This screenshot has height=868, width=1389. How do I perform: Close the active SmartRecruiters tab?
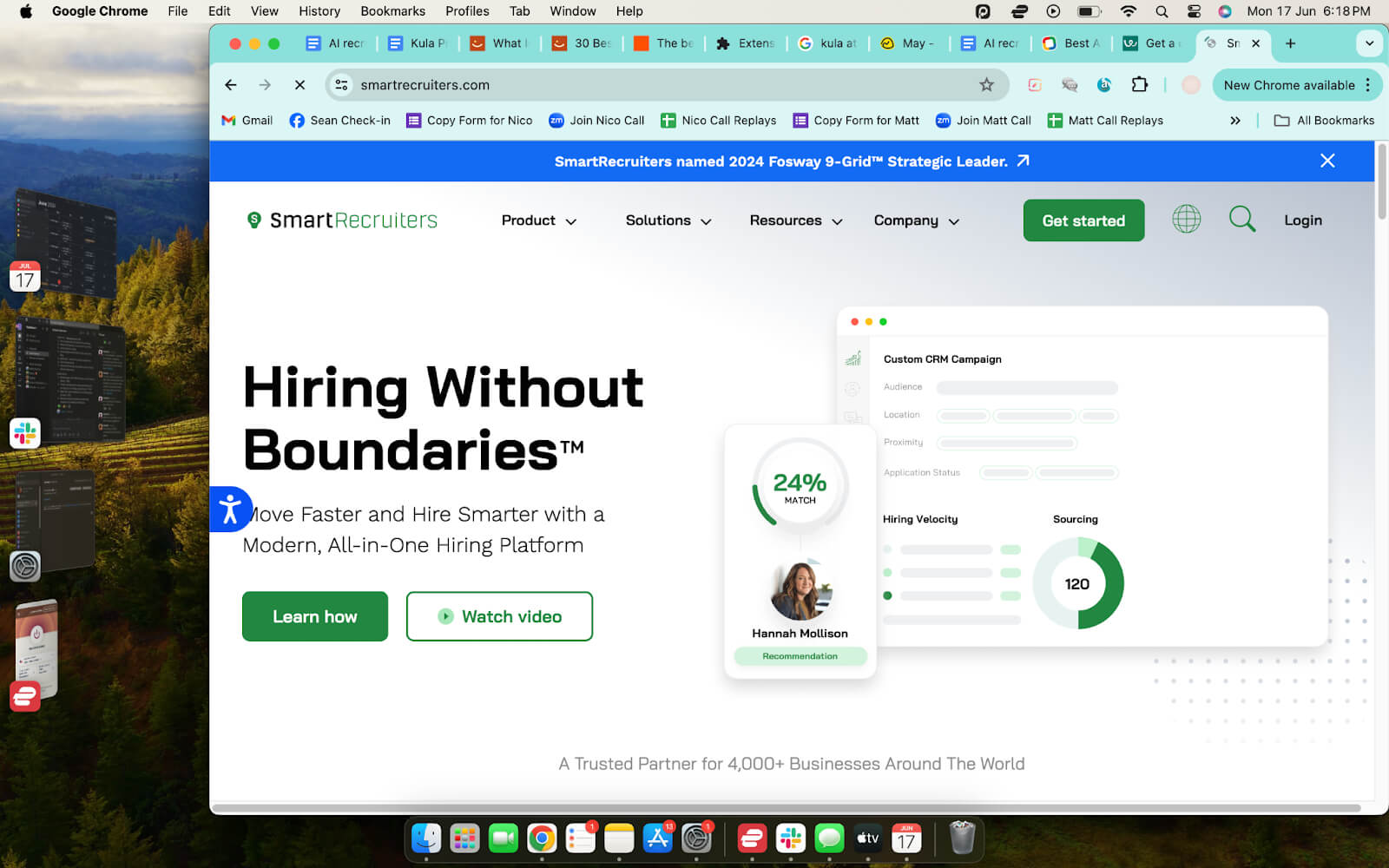click(x=1255, y=43)
